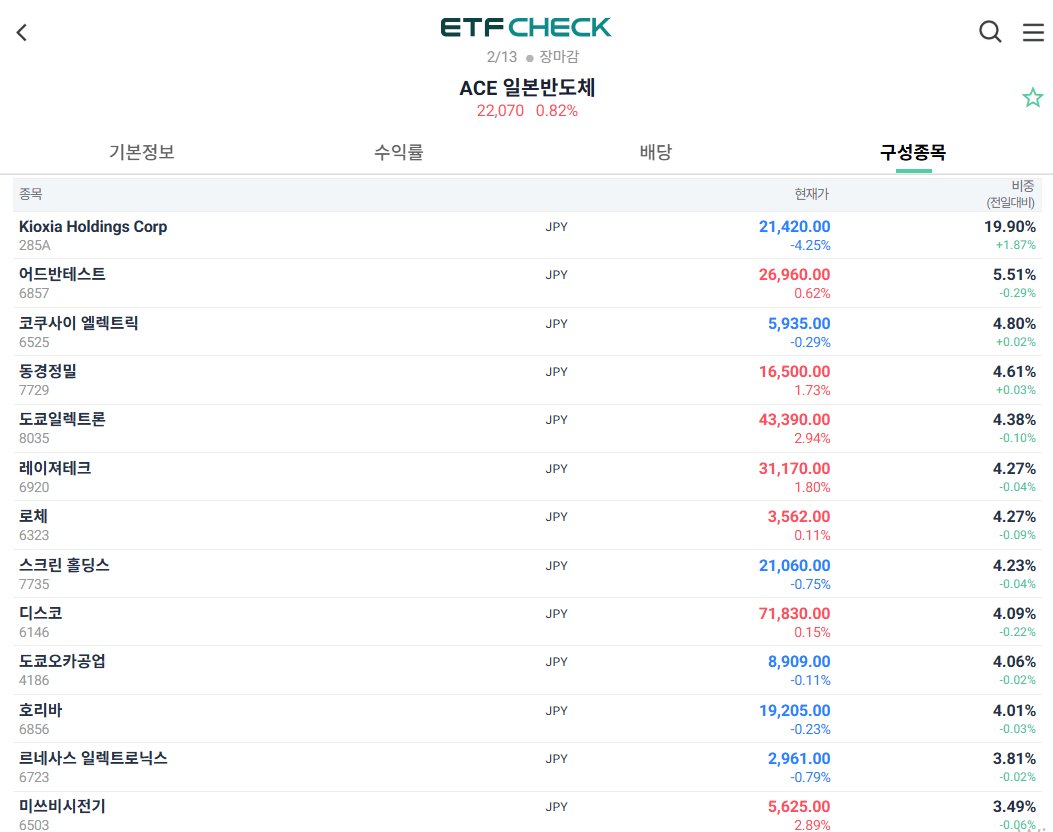Click the 4.23% weight value
1053x832 pixels.
[1014, 566]
